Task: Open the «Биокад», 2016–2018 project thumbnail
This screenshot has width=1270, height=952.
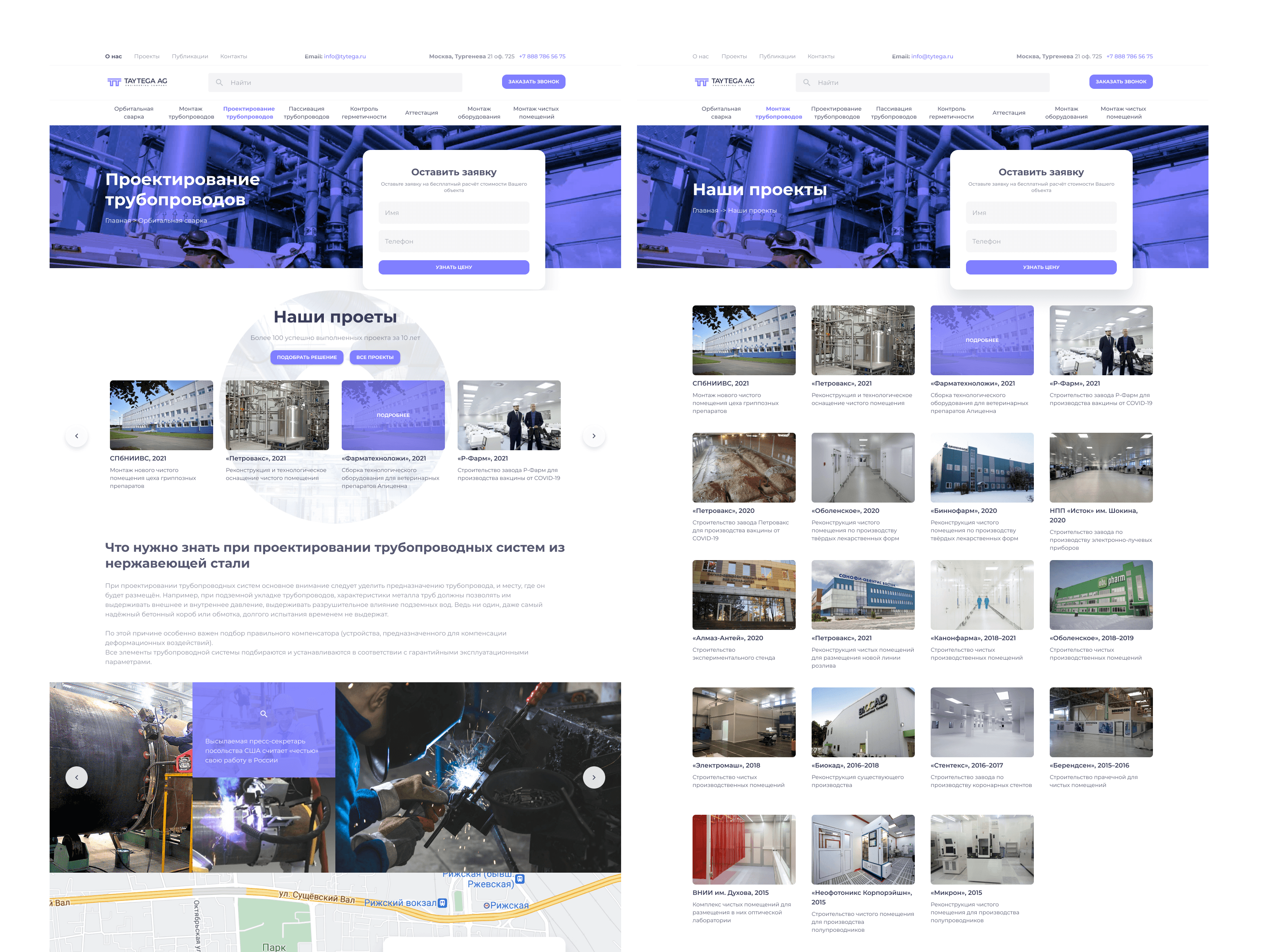Action: (x=862, y=722)
